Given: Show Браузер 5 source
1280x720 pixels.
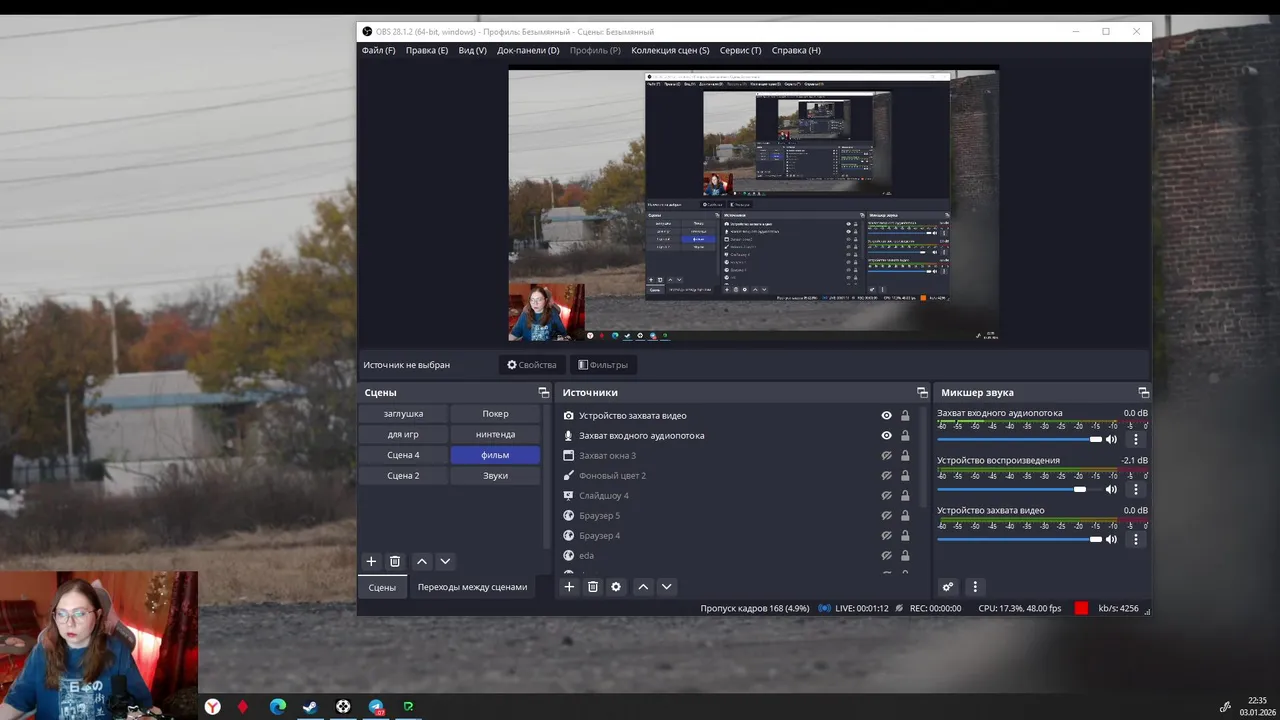Looking at the screenshot, I should (886, 516).
